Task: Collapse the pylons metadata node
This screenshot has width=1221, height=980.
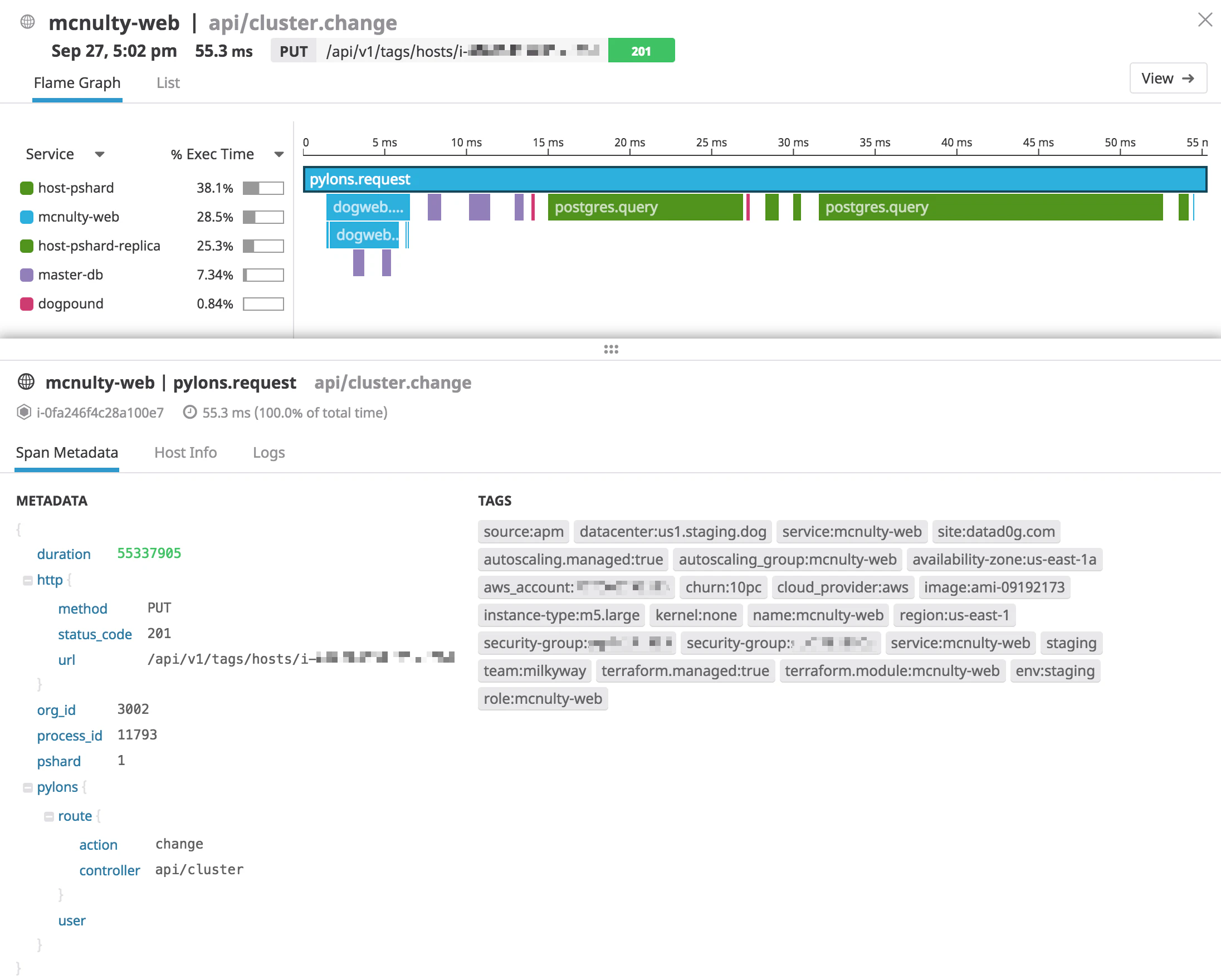Action: [27, 787]
